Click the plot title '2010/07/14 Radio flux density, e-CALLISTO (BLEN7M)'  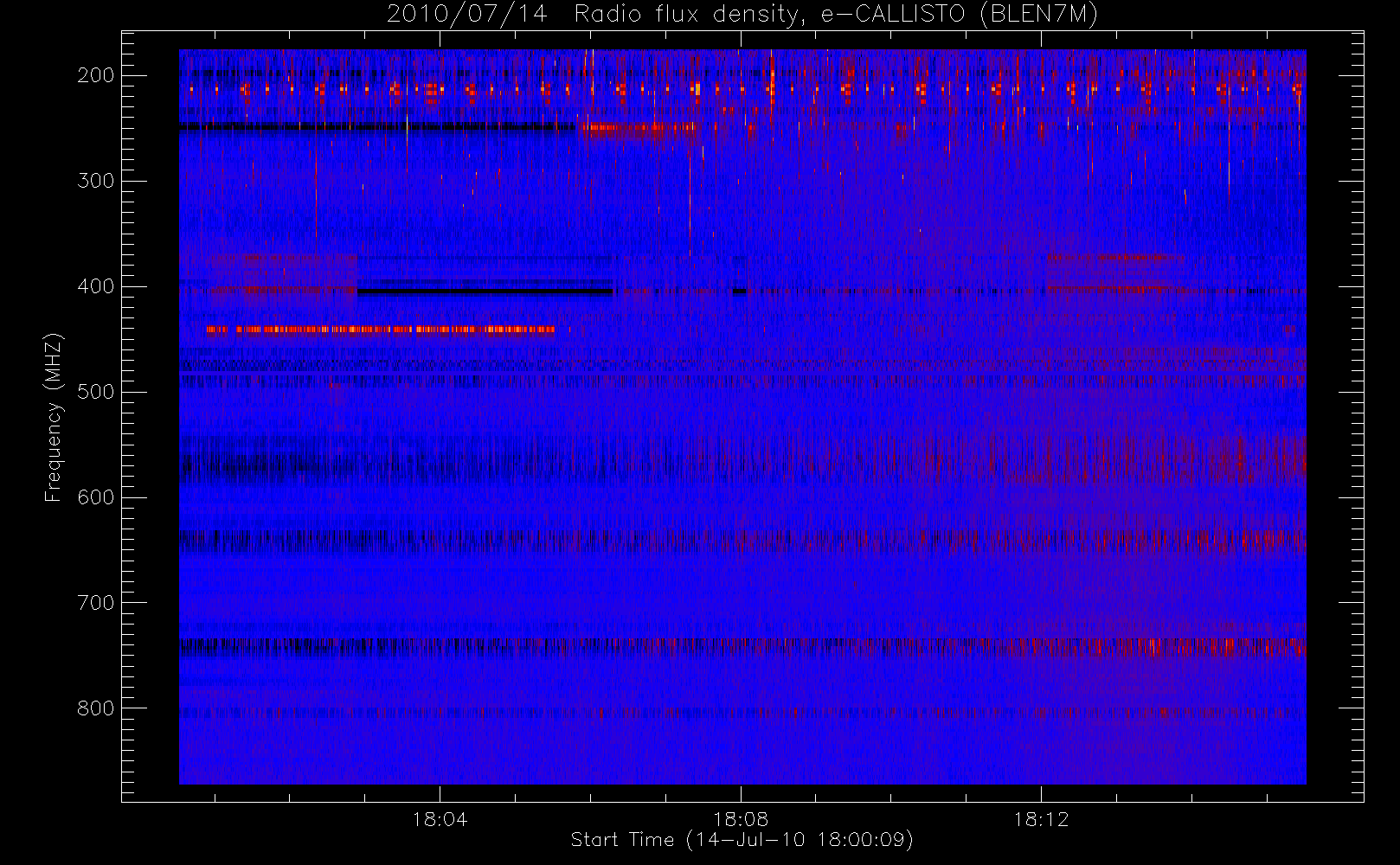(742, 15)
